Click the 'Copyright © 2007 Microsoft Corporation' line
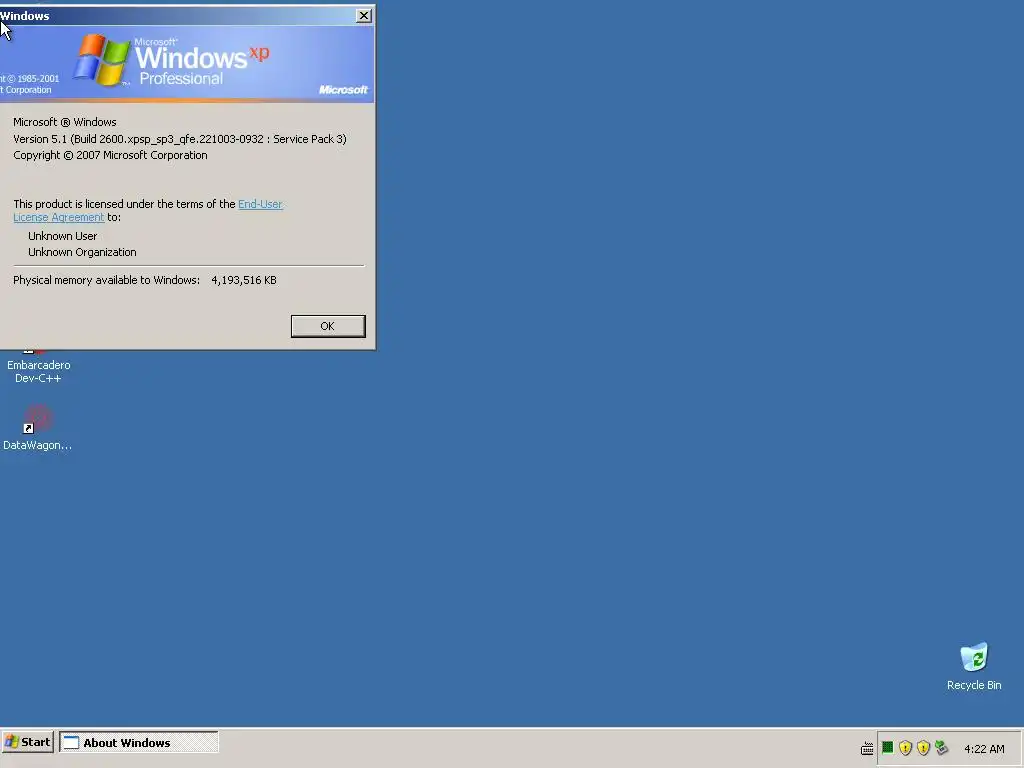1024x768 pixels. pyautogui.click(x=110, y=155)
